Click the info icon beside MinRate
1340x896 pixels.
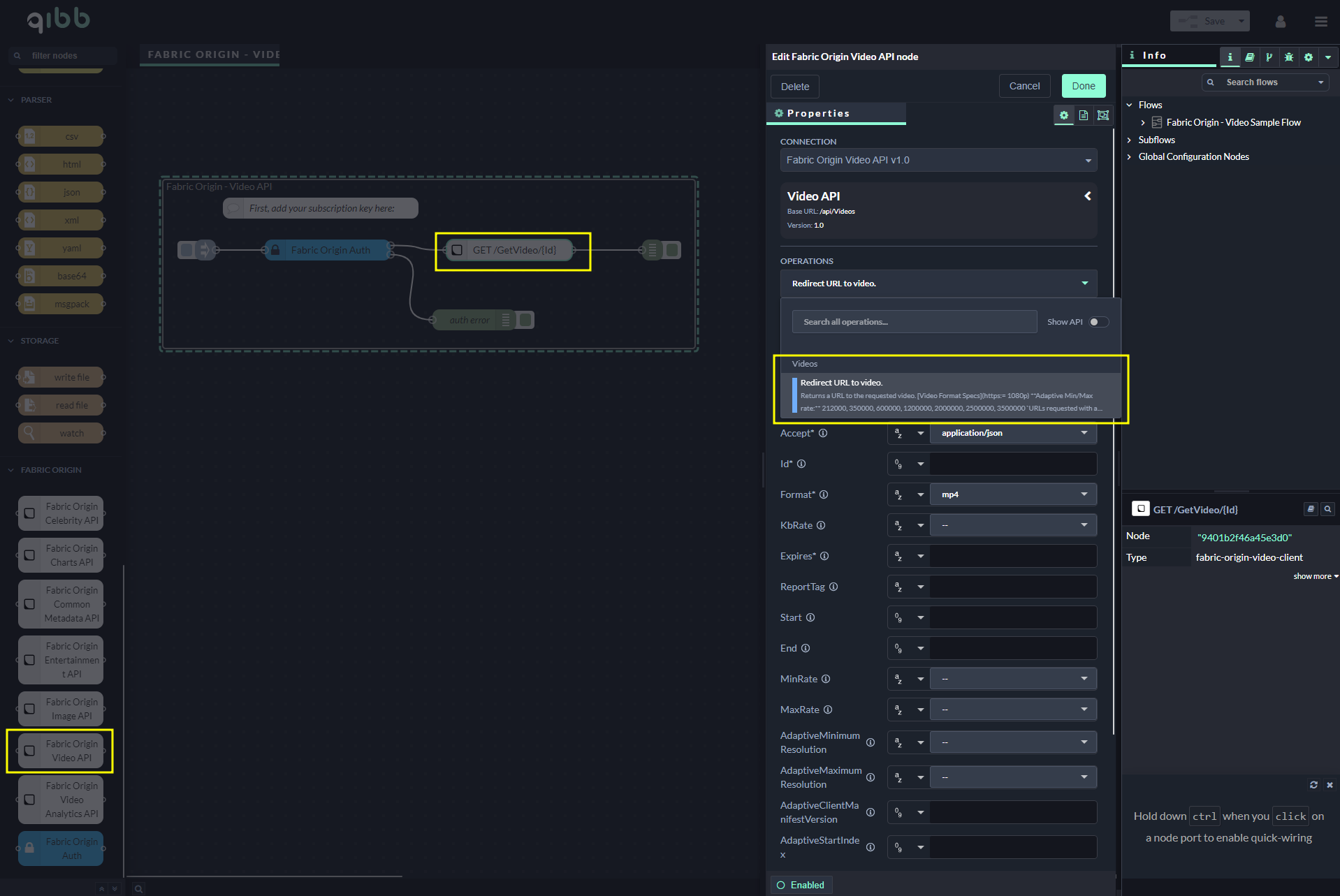[826, 679]
